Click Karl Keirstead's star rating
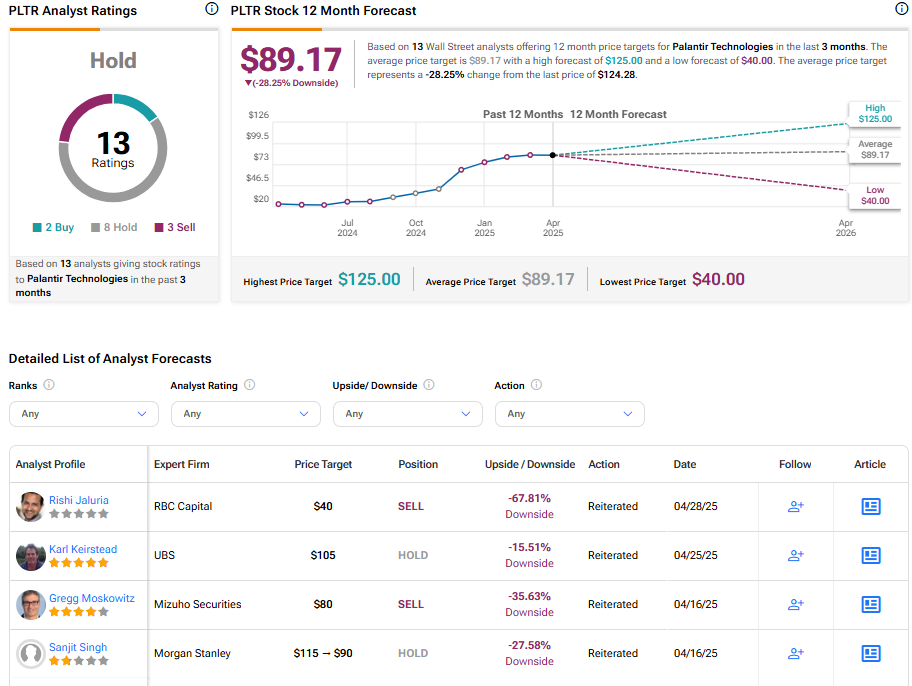 79,563
